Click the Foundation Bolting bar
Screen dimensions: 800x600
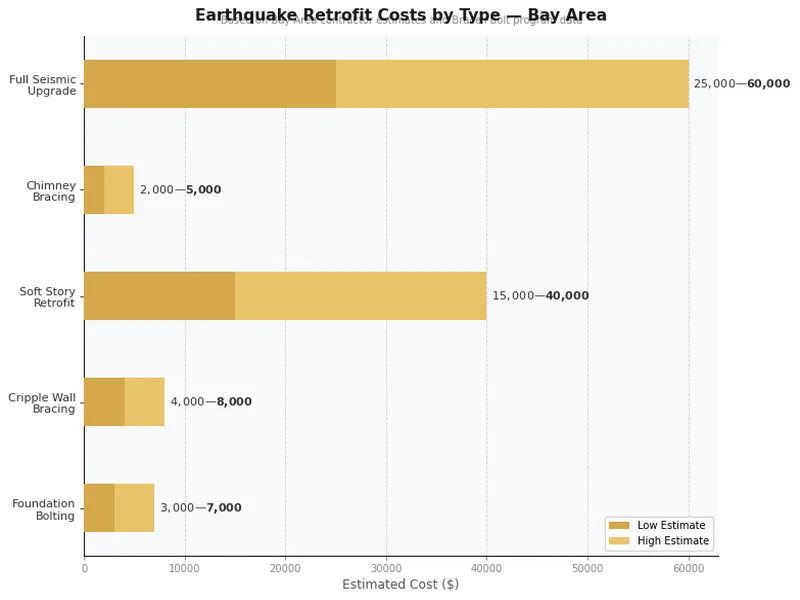coord(119,508)
